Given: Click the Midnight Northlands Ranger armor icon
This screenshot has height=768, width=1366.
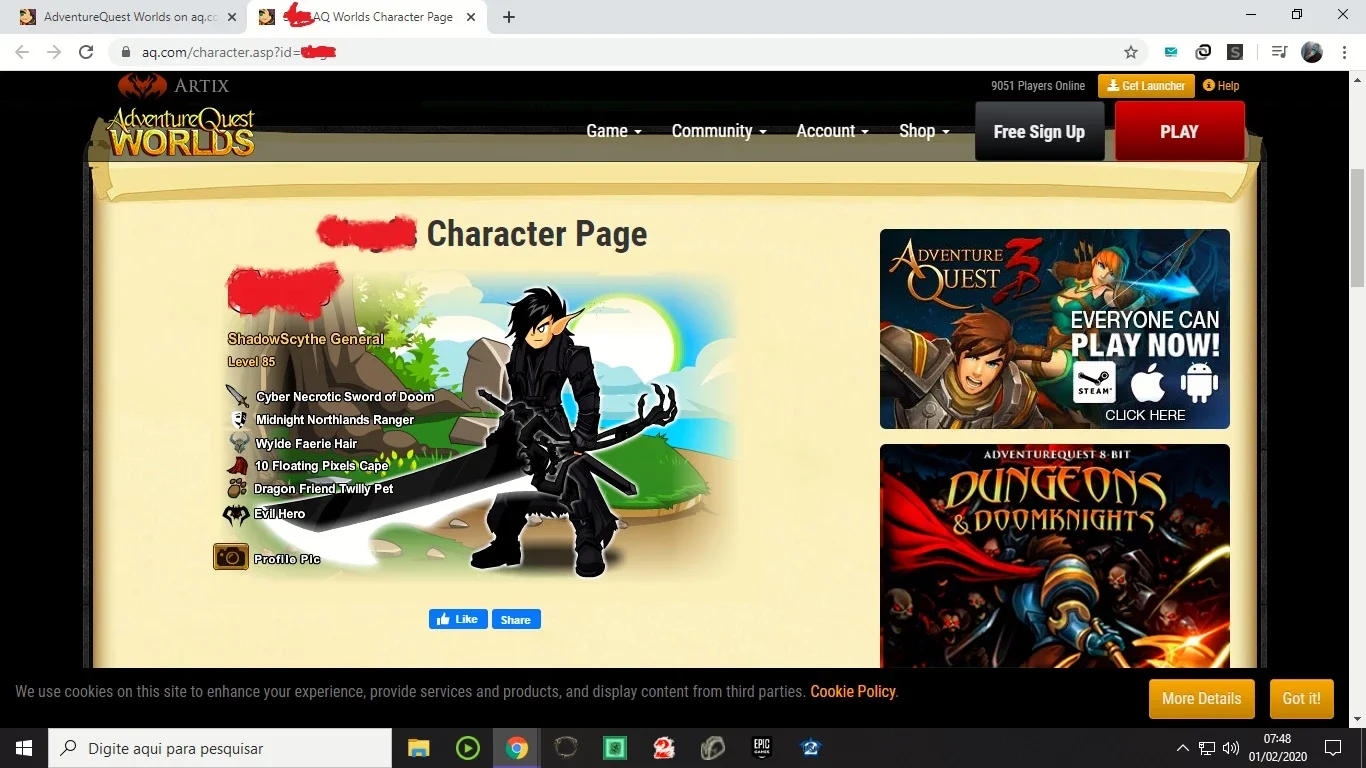Looking at the screenshot, I should [238, 420].
